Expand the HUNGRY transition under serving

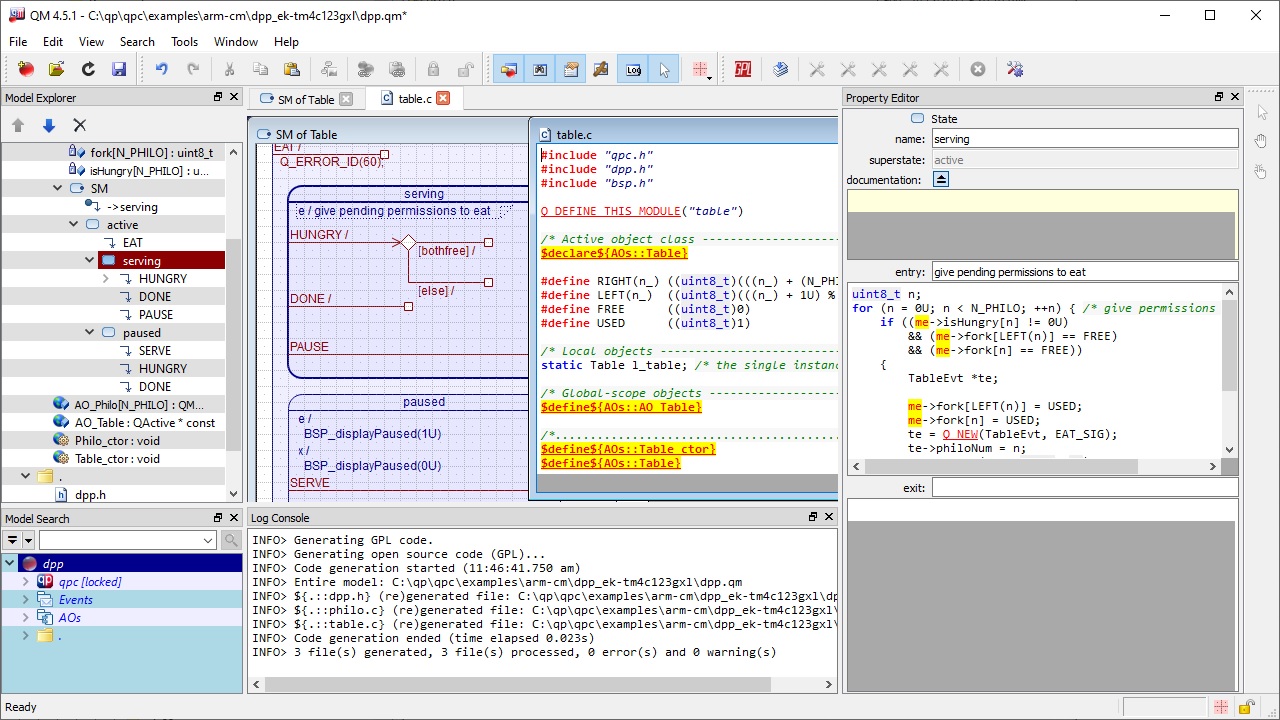(106, 279)
